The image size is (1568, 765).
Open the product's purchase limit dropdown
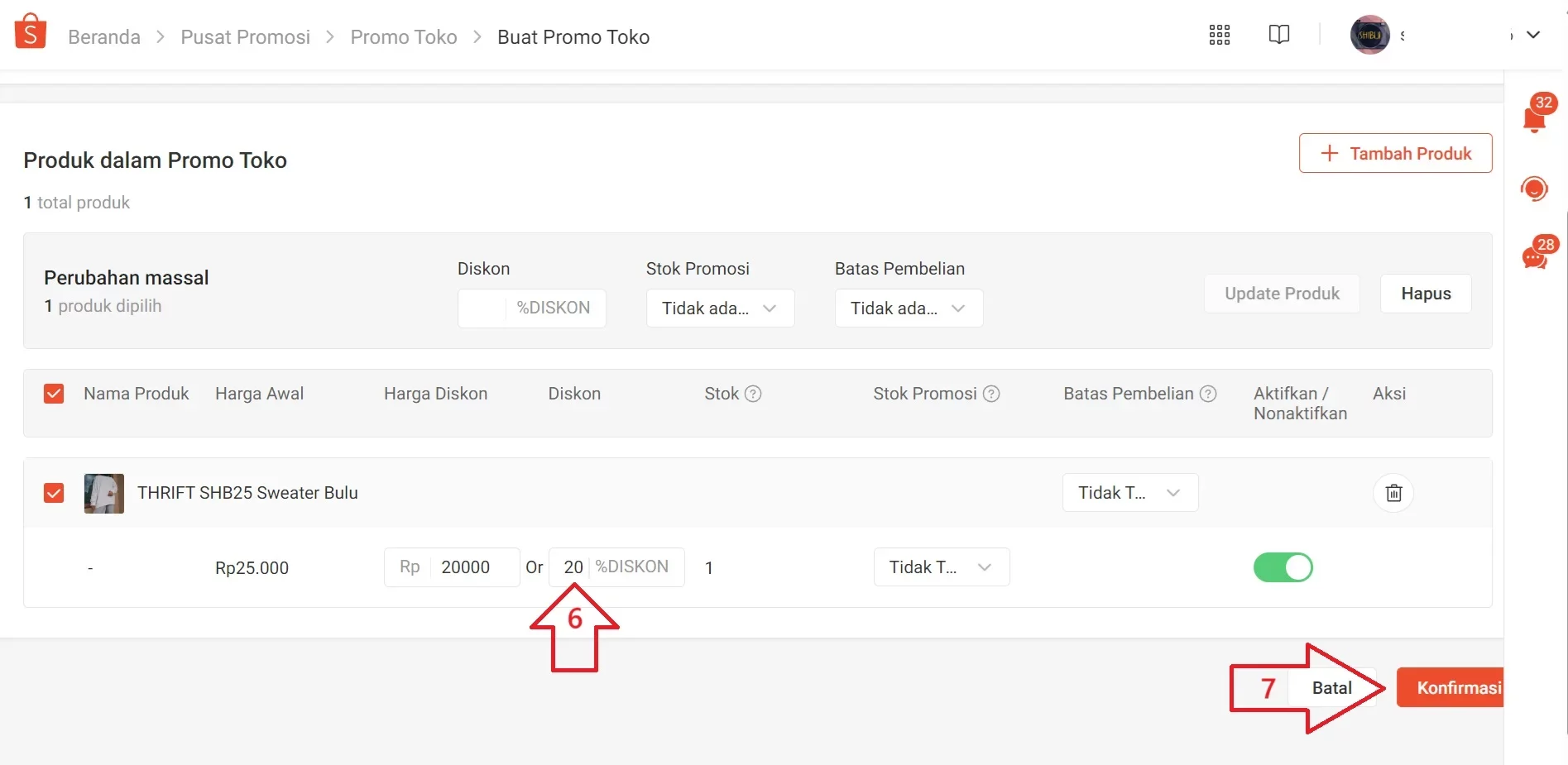click(x=1129, y=493)
